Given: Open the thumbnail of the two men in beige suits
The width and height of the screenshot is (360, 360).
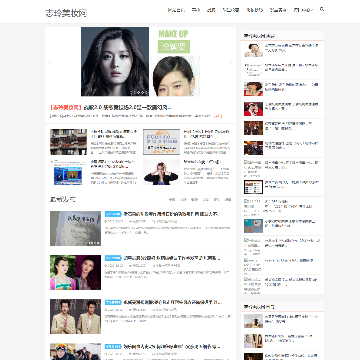Looking at the screenshot, I should coord(75,316).
